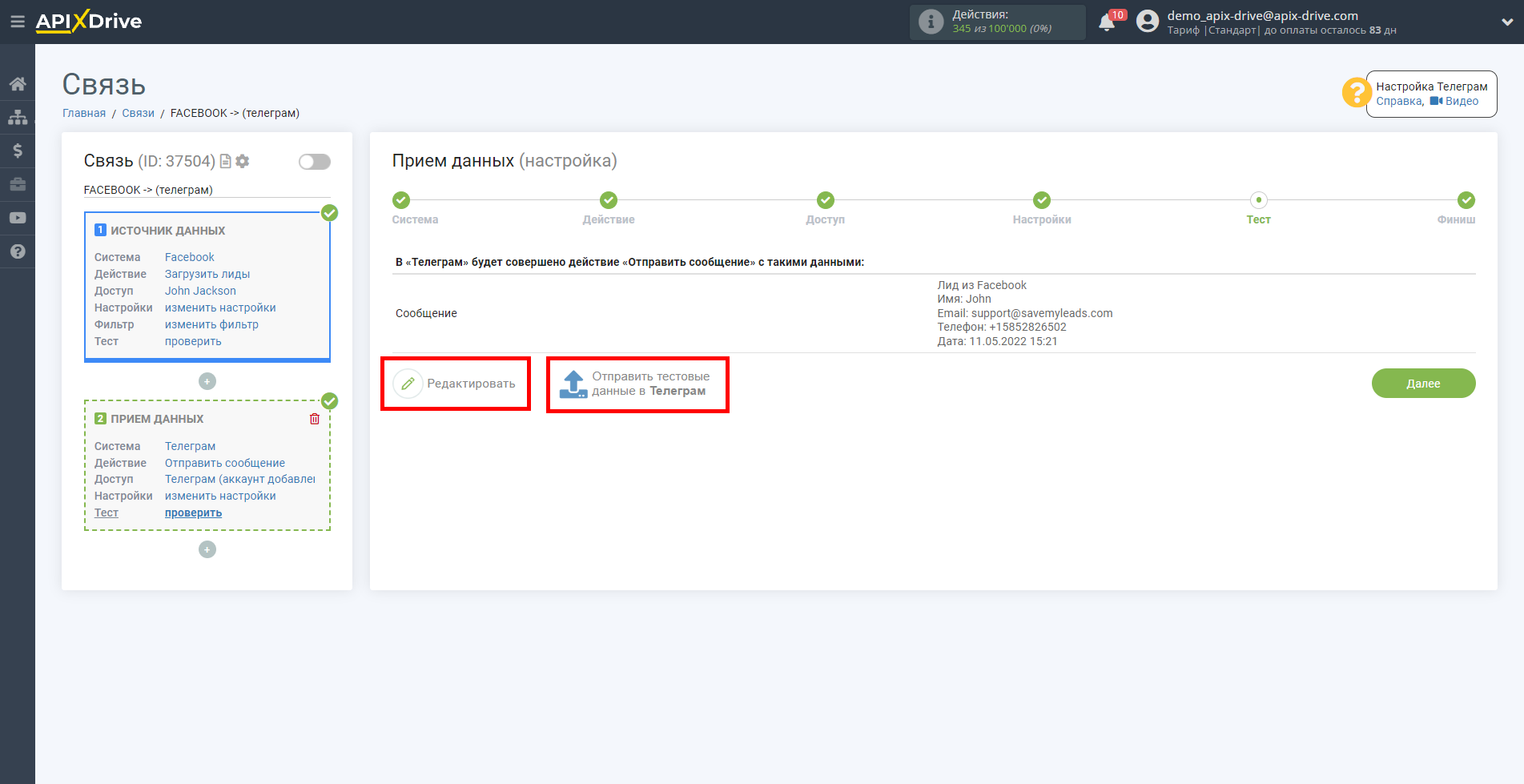Screen dimensions: 1524x784
Task: Go to Тест step
Action: [1259, 200]
